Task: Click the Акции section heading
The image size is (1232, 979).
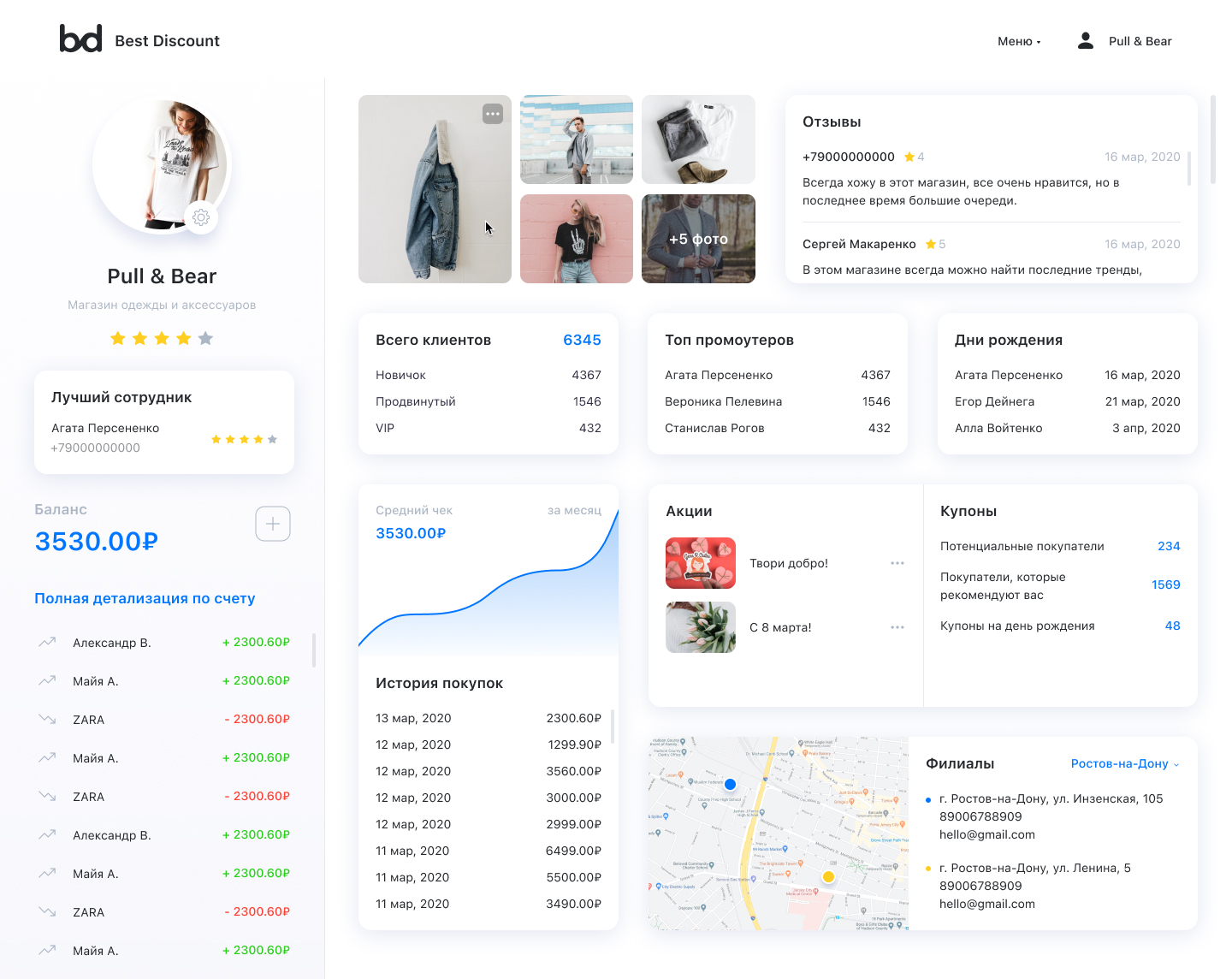Action: pyautogui.click(x=689, y=511)
